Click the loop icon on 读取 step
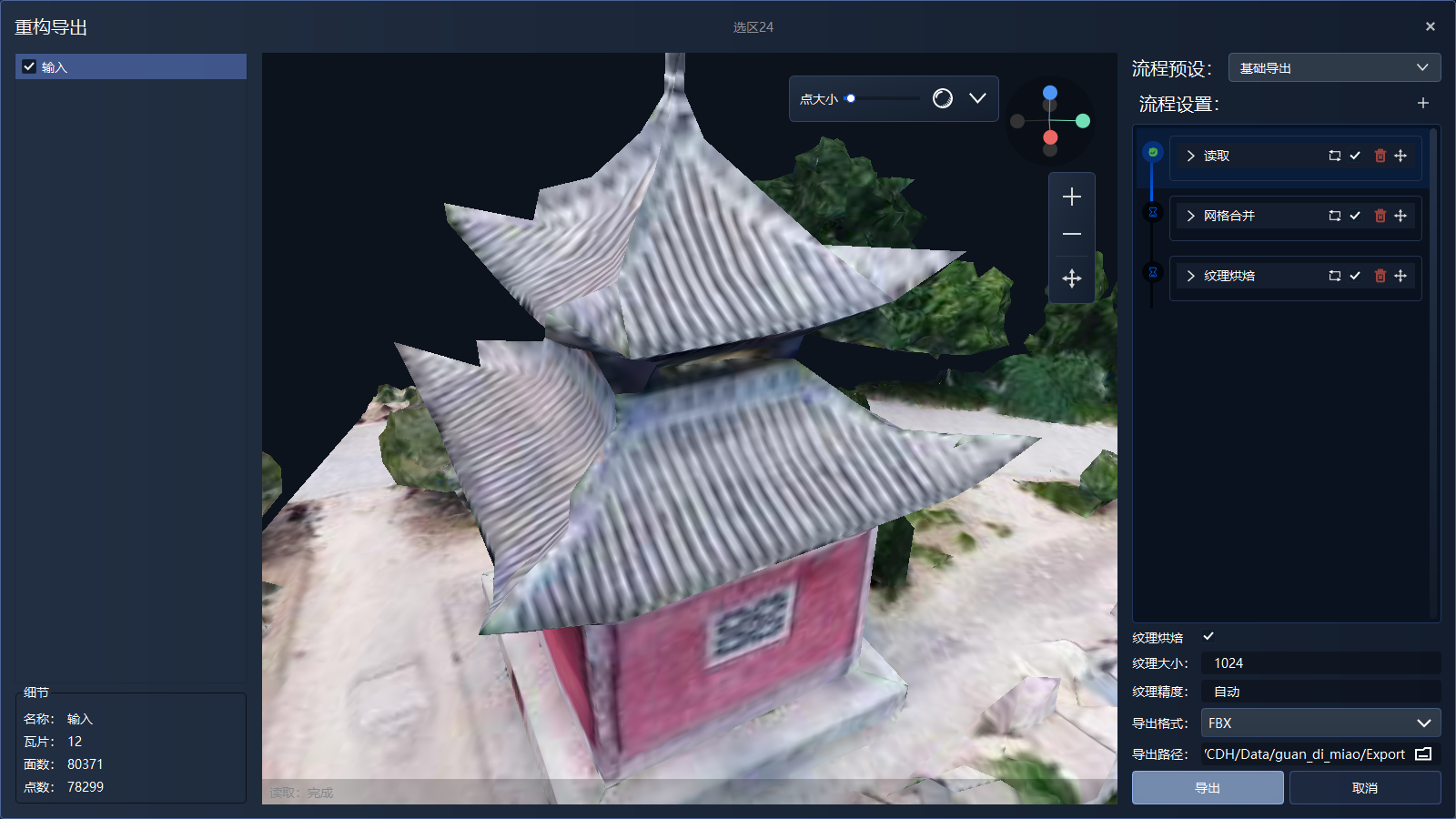This screenshot has width=1456, height=819. [1334, 156]
